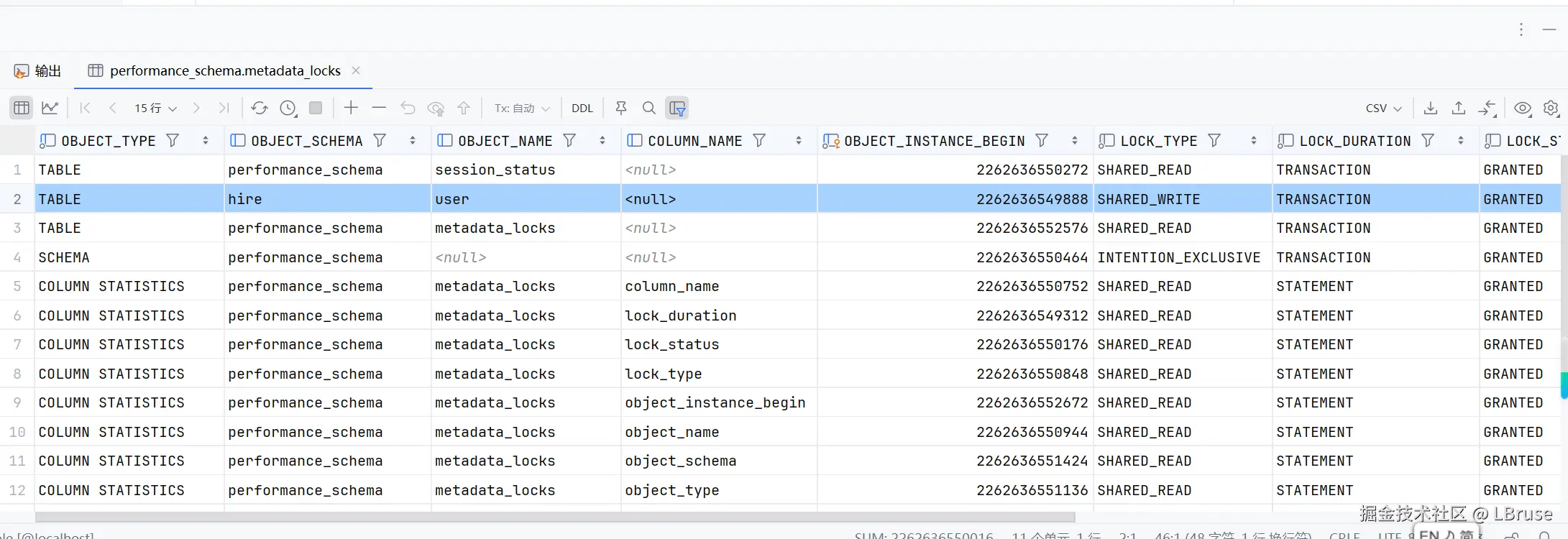Filter the LOCK_TYPE column
Image resolution: width=1568 pixels, height=539 pixels.
[1214, 141]
